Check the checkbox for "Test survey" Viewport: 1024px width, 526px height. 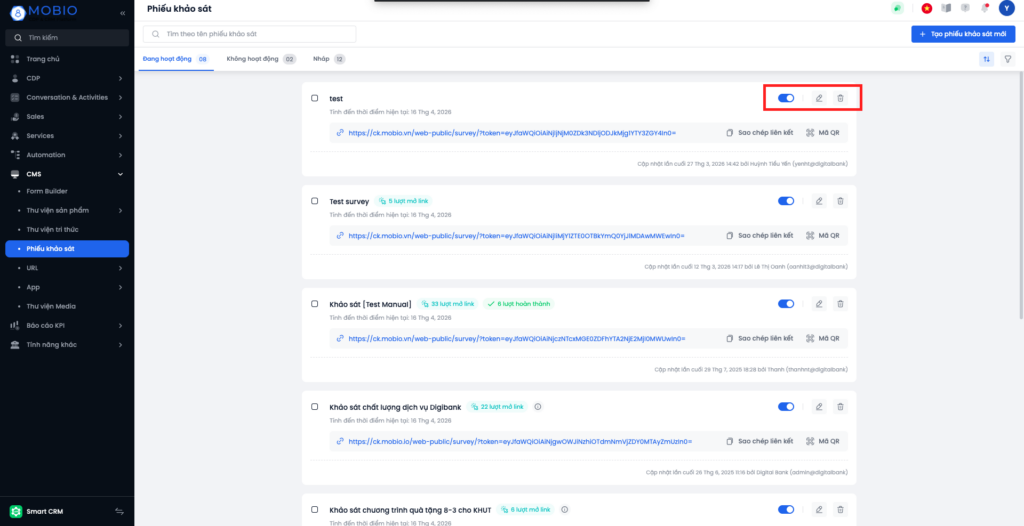[315, 201]
